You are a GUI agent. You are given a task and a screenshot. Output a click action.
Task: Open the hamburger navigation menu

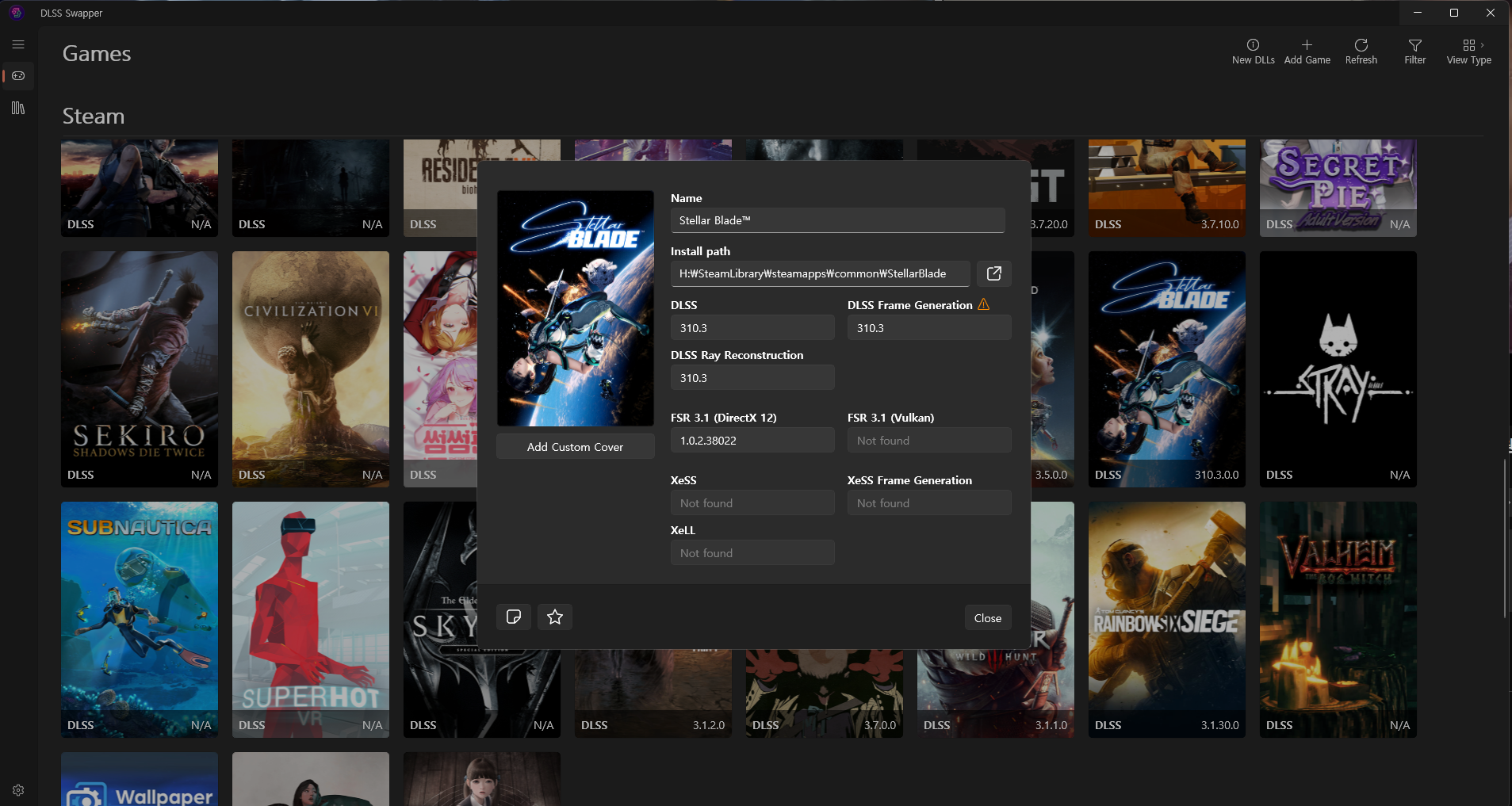click(x=18, y=44)
